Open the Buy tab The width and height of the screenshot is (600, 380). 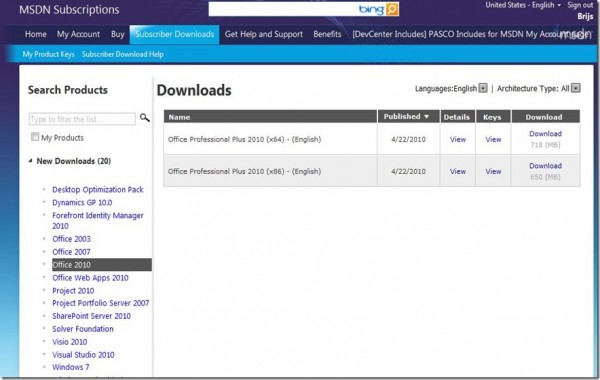[x=117, y=34]
